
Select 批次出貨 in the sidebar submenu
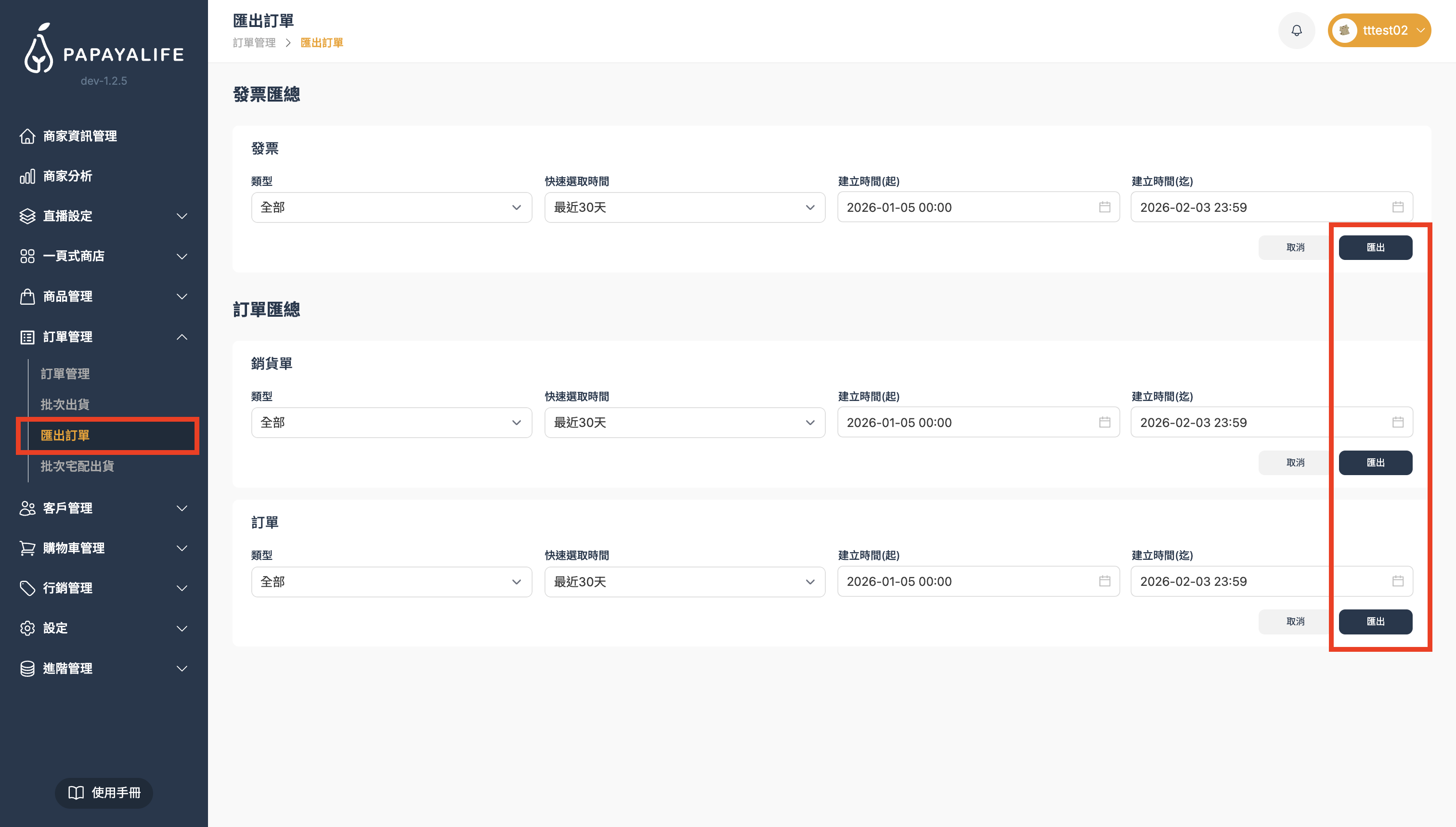point(65,404)
